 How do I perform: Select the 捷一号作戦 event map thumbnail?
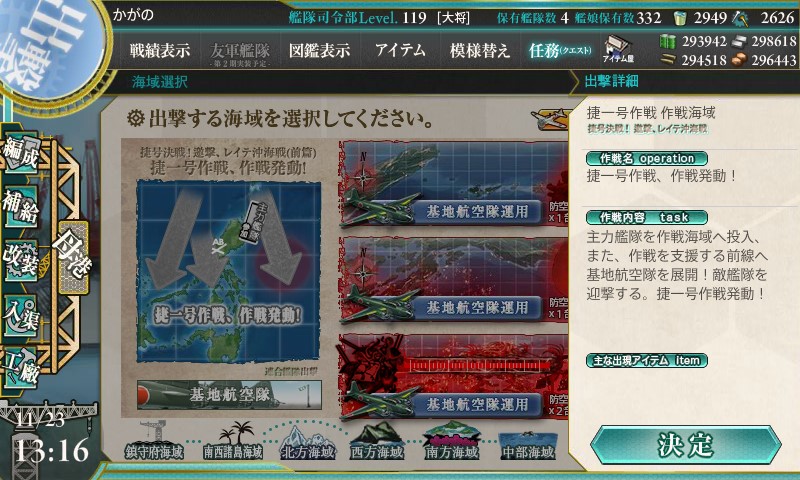(229, 271)
